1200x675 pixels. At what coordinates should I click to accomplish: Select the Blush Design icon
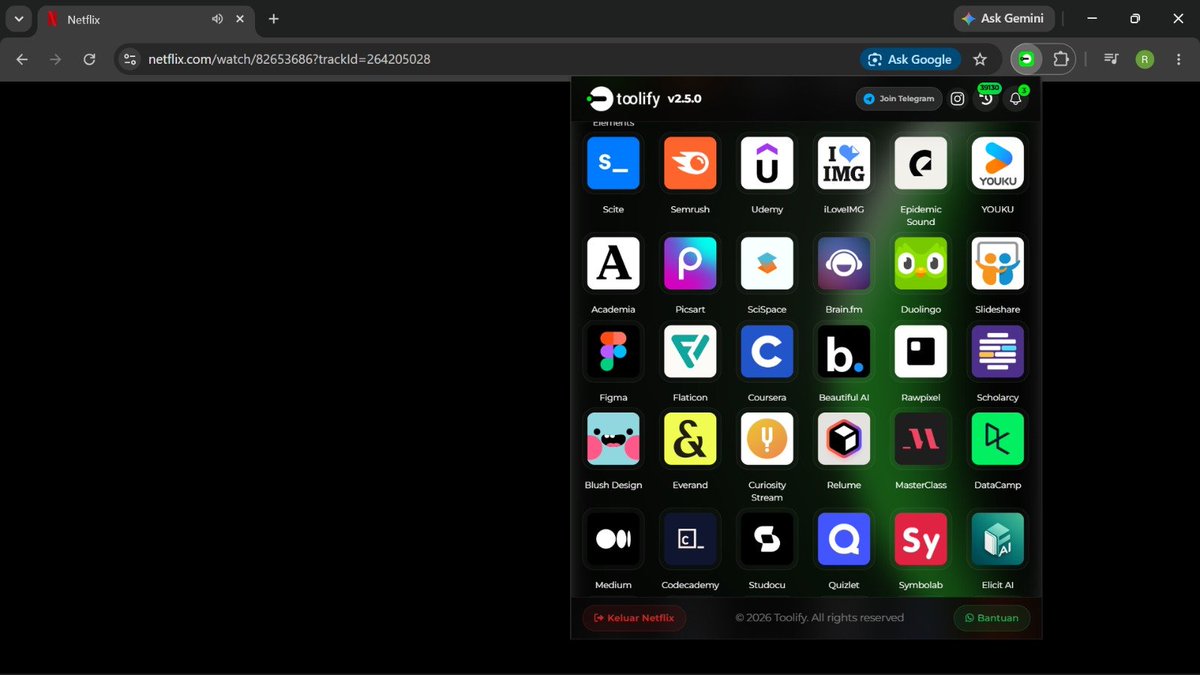[x=613, y=439]
